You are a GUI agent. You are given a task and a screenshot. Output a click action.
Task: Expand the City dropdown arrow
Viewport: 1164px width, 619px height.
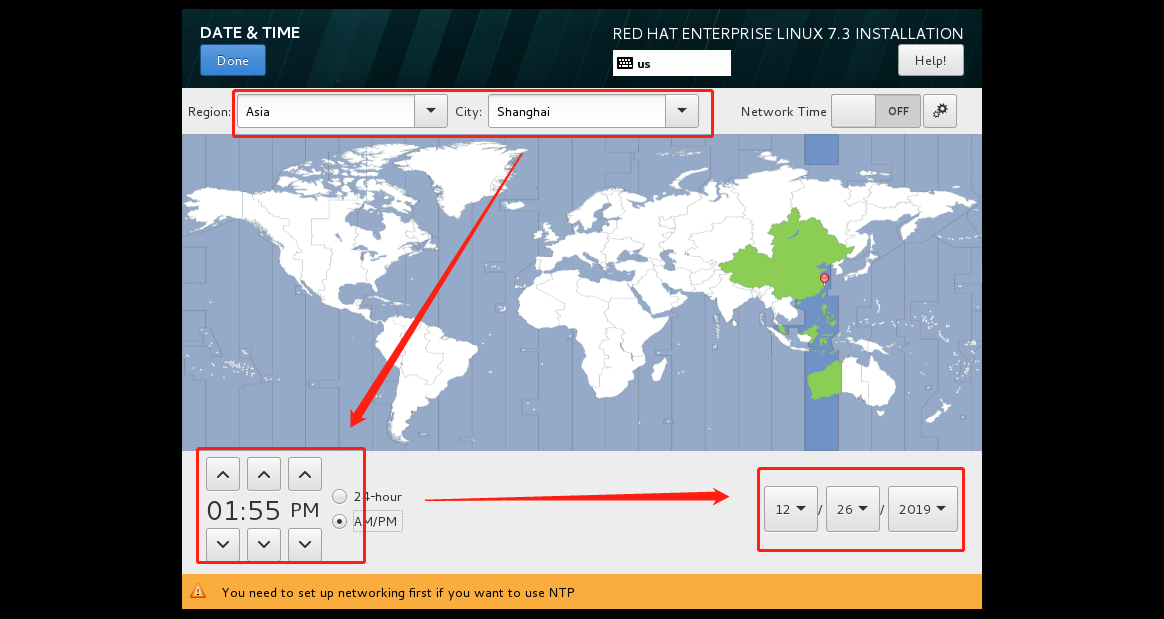tap(681, 111)
